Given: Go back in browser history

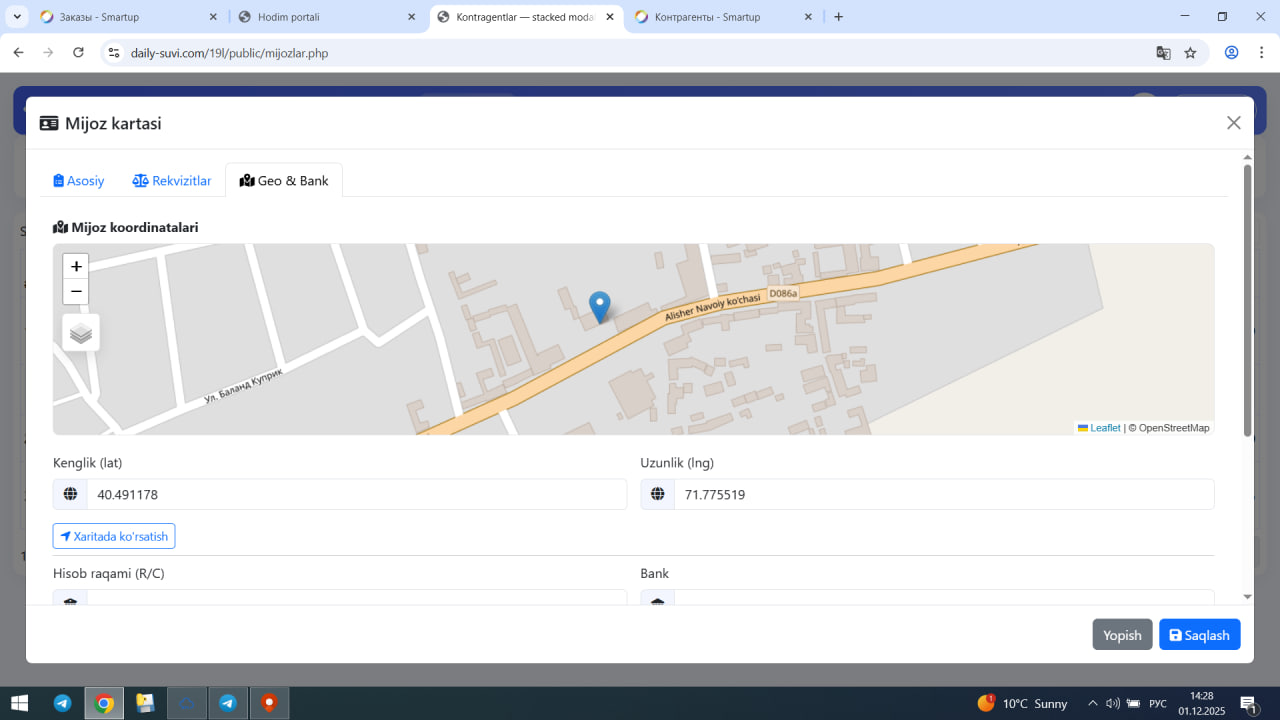Looking at the screenshot, I should 18,53.
